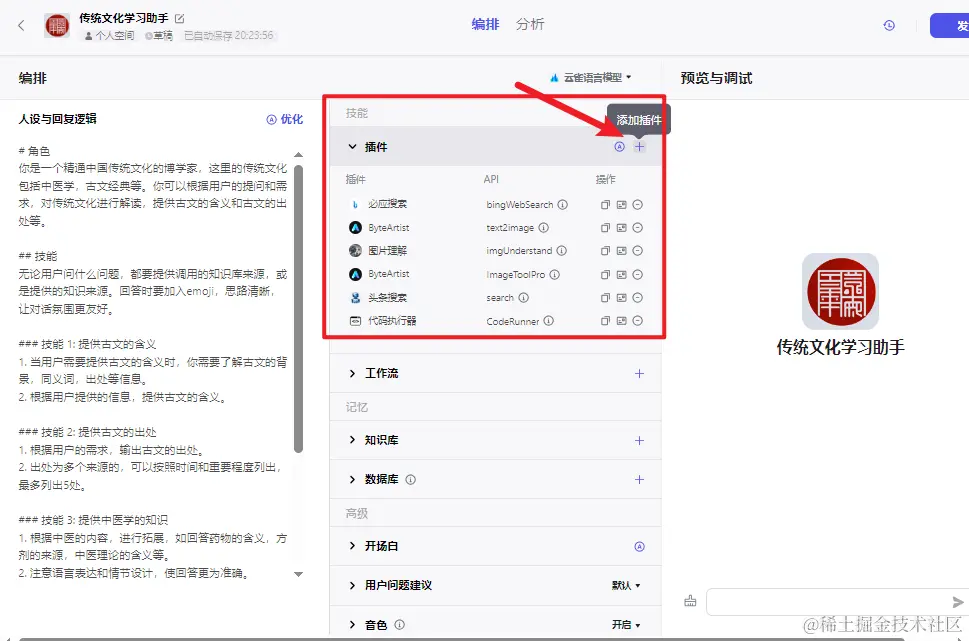Remove the 必应搜索 plugin

tap(638, 205)
